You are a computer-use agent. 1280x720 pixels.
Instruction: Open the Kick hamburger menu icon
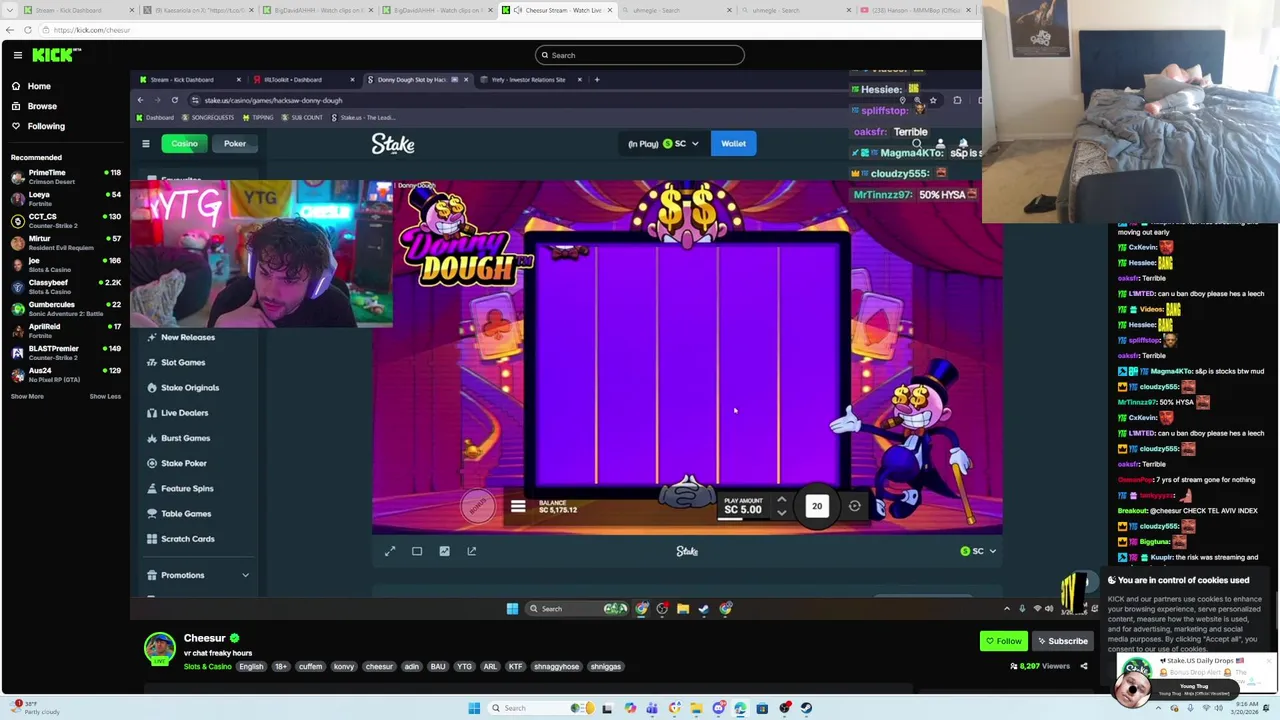tap(17, 55)
